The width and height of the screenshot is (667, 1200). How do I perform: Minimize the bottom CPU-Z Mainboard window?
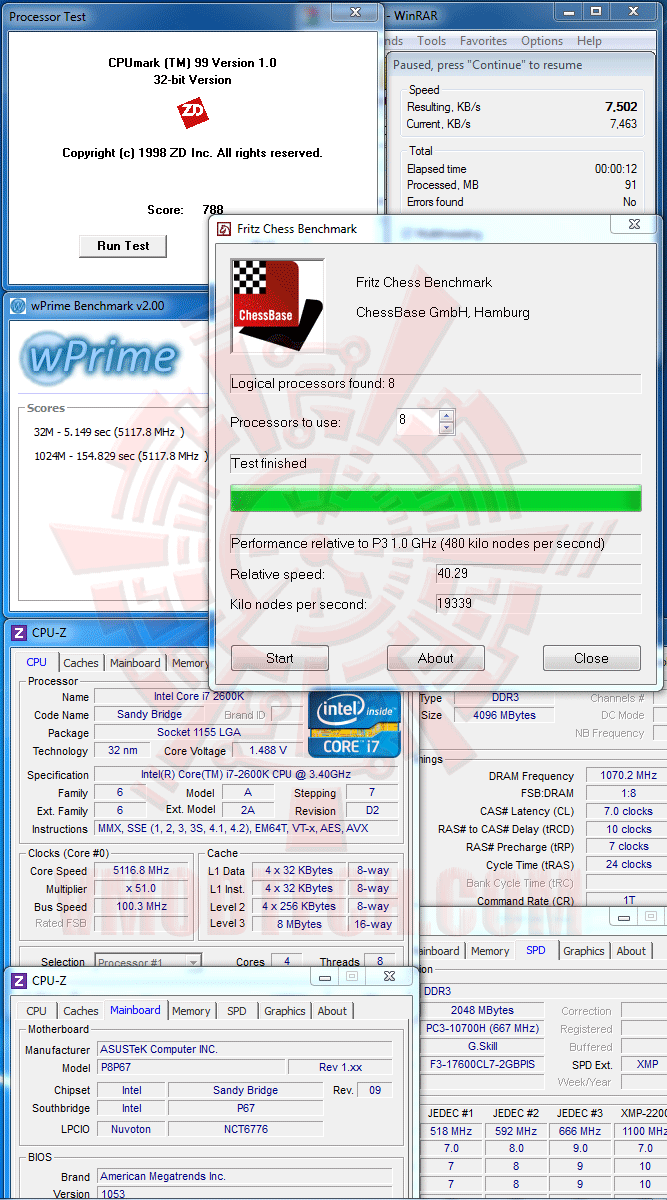pos(324,976)
